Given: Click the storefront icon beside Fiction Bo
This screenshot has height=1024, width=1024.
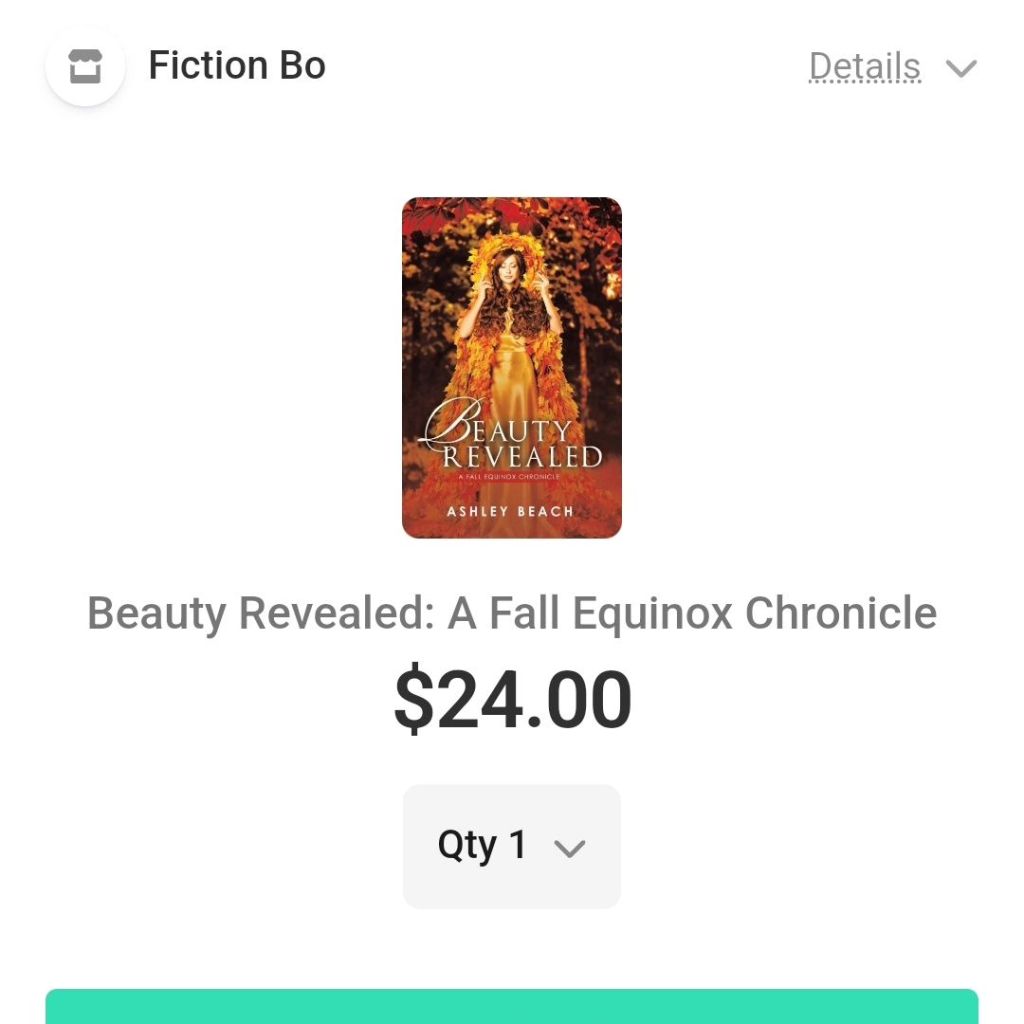Looking at the screenshot, I should [x=85, y=67].
